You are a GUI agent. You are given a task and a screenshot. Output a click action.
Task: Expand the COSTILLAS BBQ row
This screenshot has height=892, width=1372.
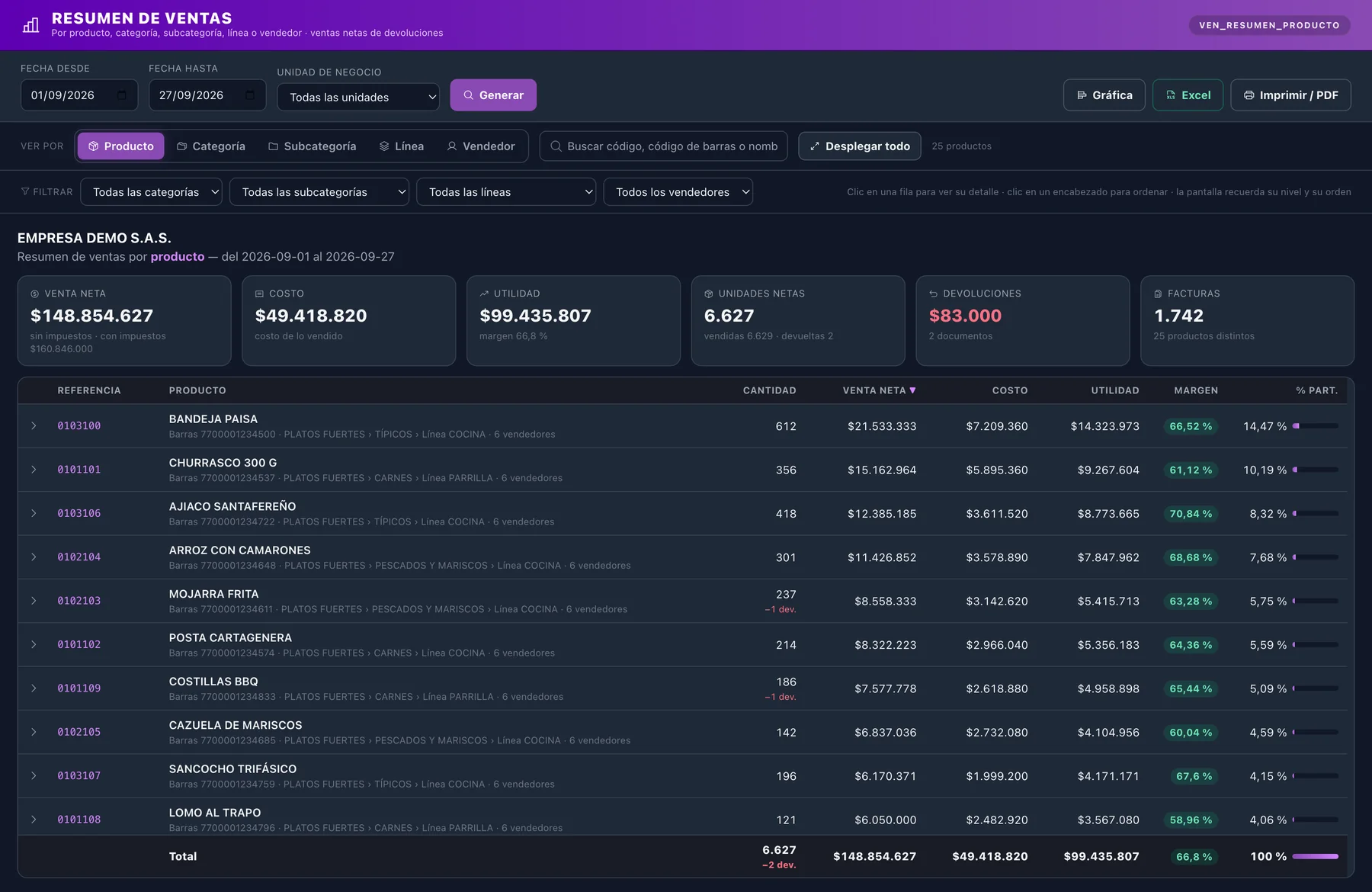pos(34,688)
